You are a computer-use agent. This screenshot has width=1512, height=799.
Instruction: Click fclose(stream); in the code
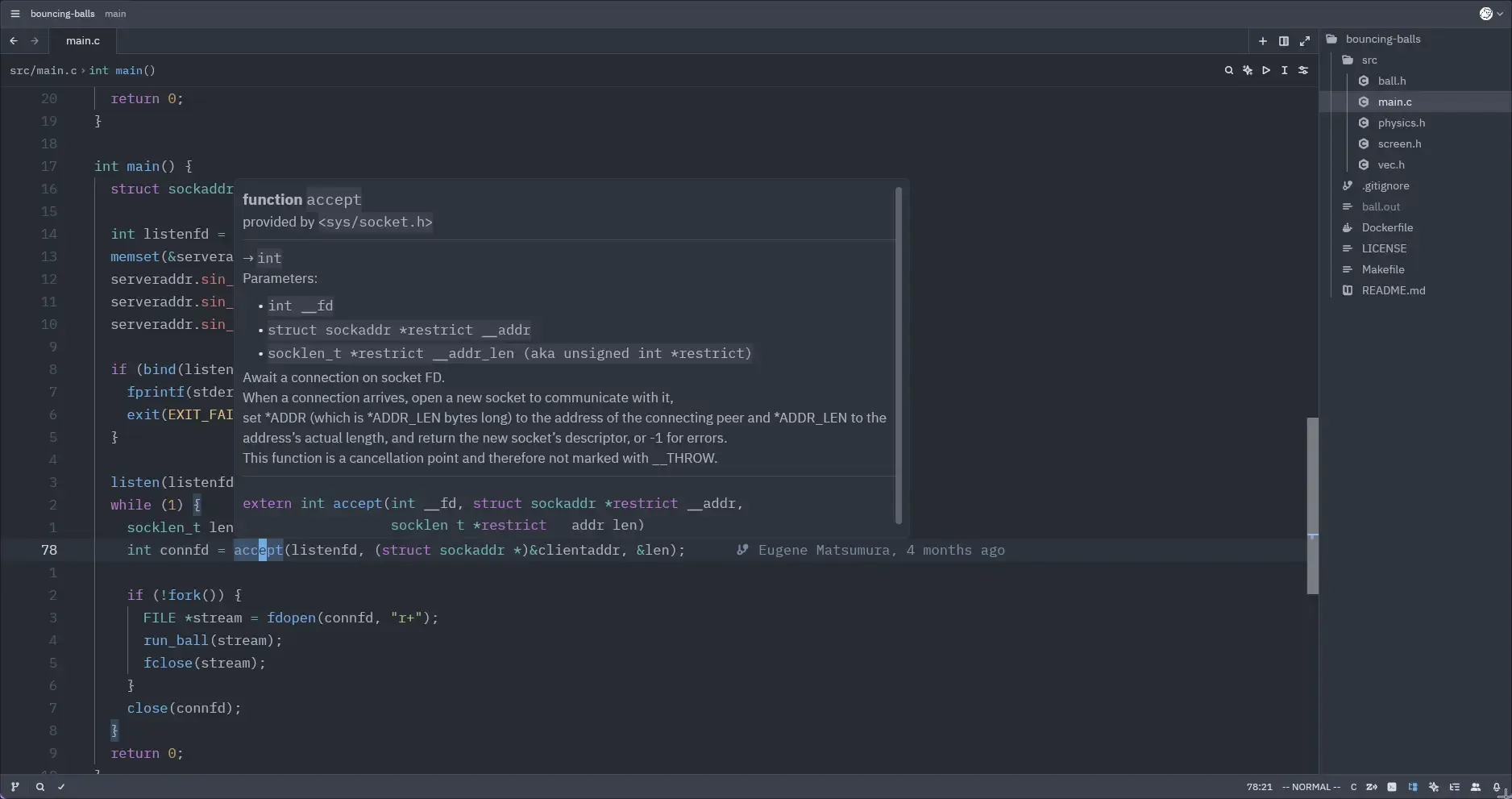[x=204, y=663]
